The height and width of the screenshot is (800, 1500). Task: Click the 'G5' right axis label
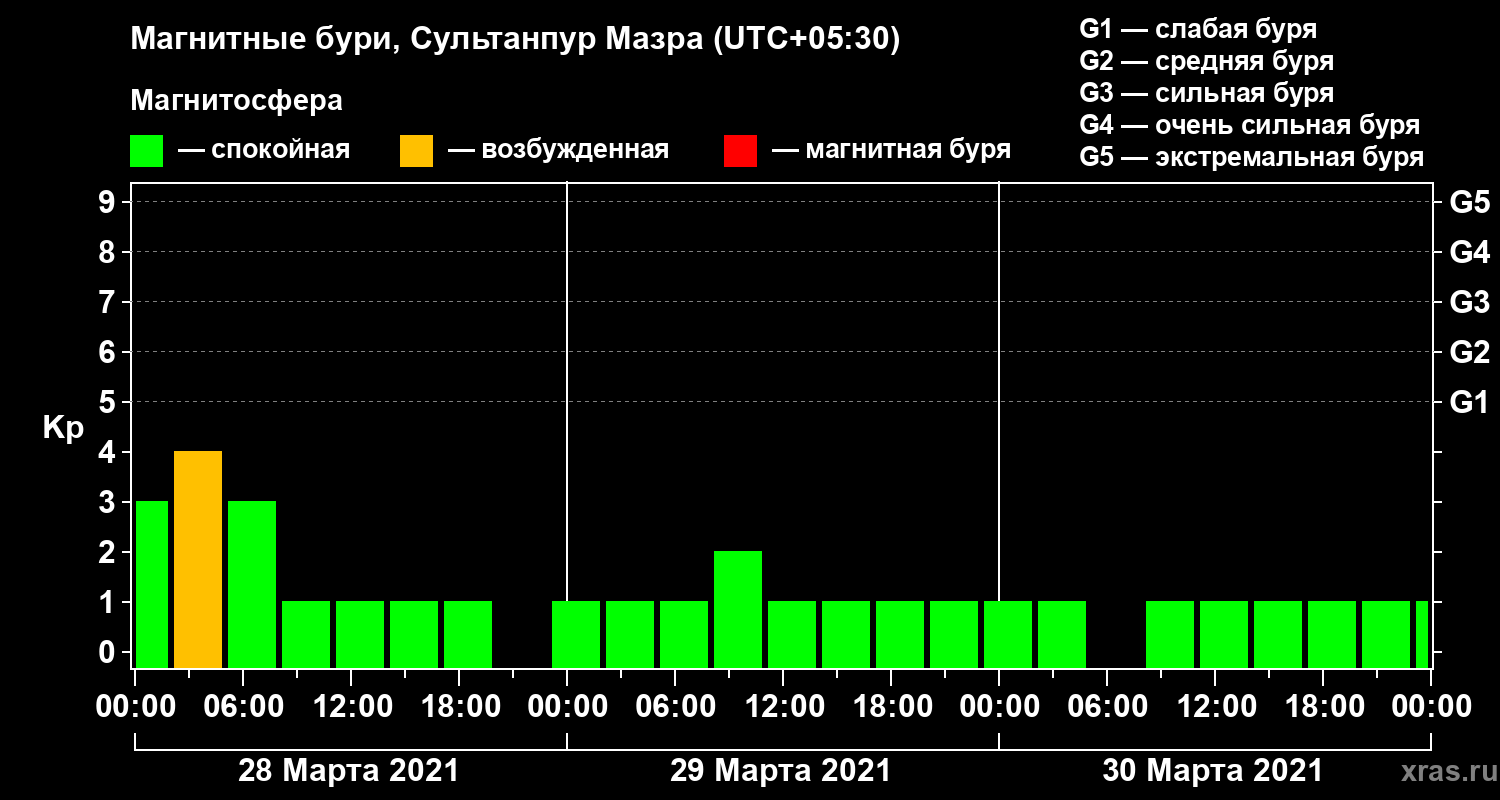tap(1469, 202)
